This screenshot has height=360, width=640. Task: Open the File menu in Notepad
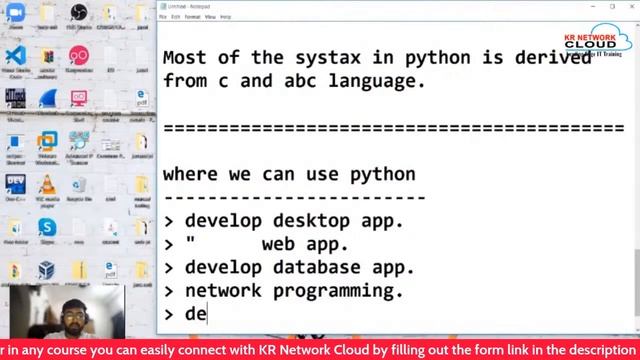pyautogui.click(x=163, y=17)
